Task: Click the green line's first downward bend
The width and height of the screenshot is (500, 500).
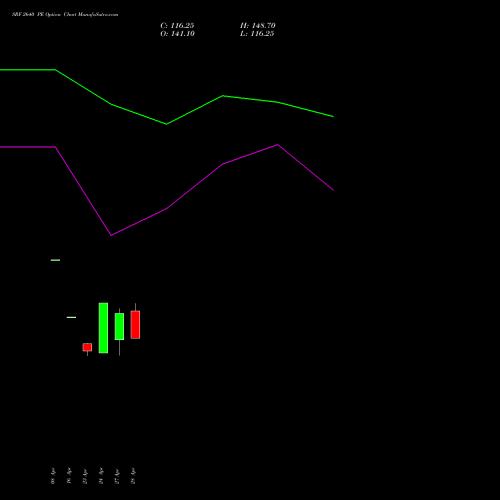Action: coord(55,70)
